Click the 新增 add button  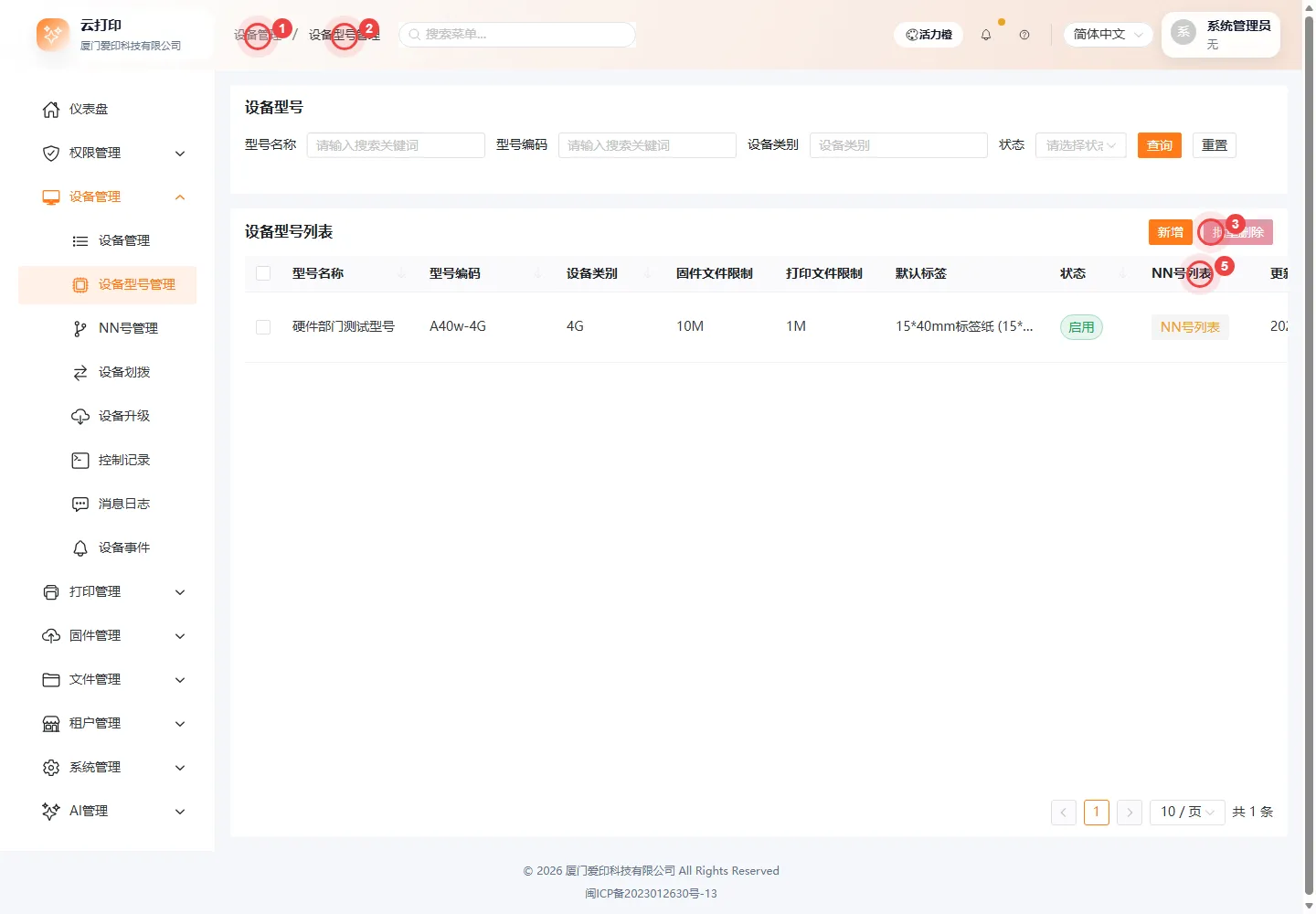coord(1171,232)
